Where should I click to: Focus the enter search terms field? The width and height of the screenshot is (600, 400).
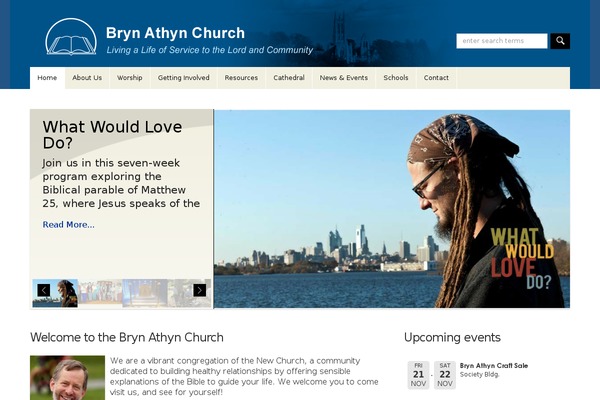tap(502, 41)
